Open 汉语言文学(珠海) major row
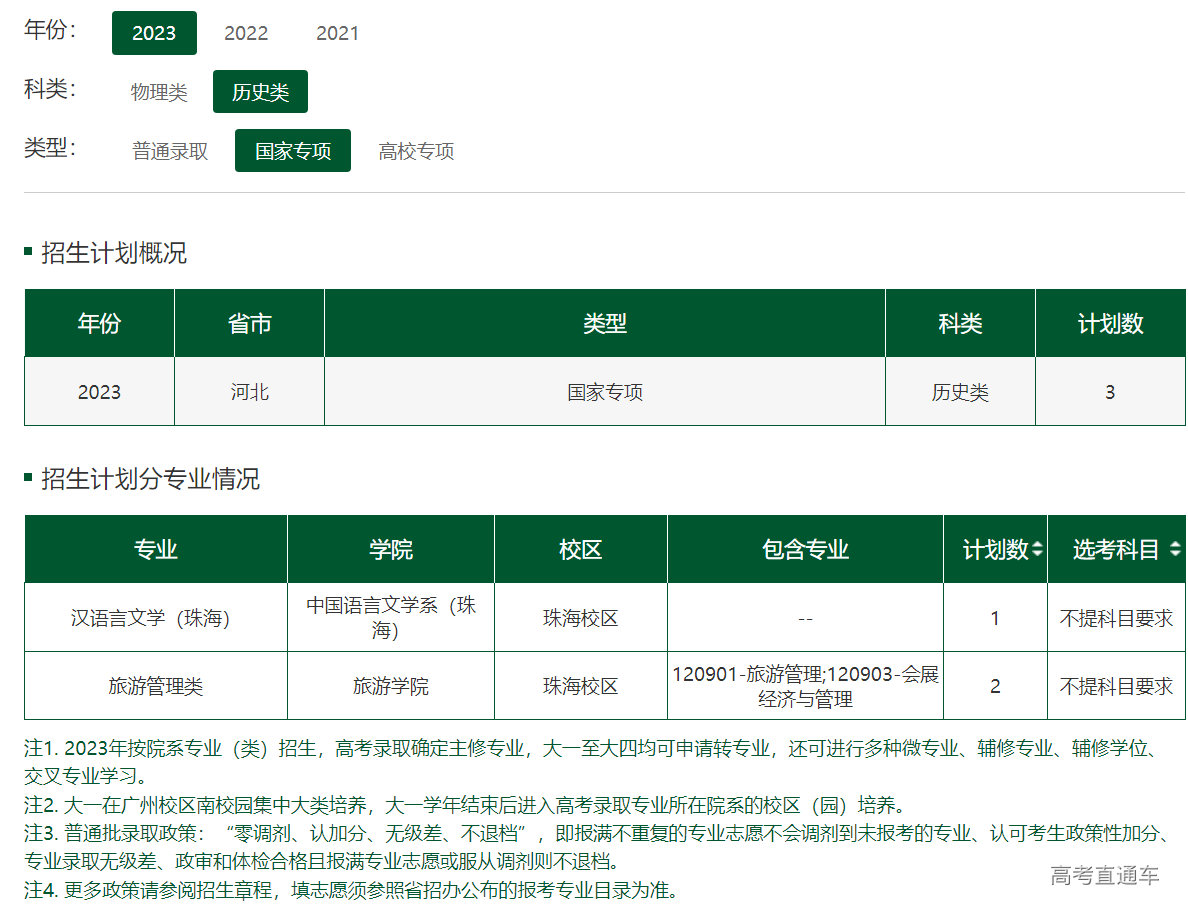The image size is (1188, 915). 151,618
